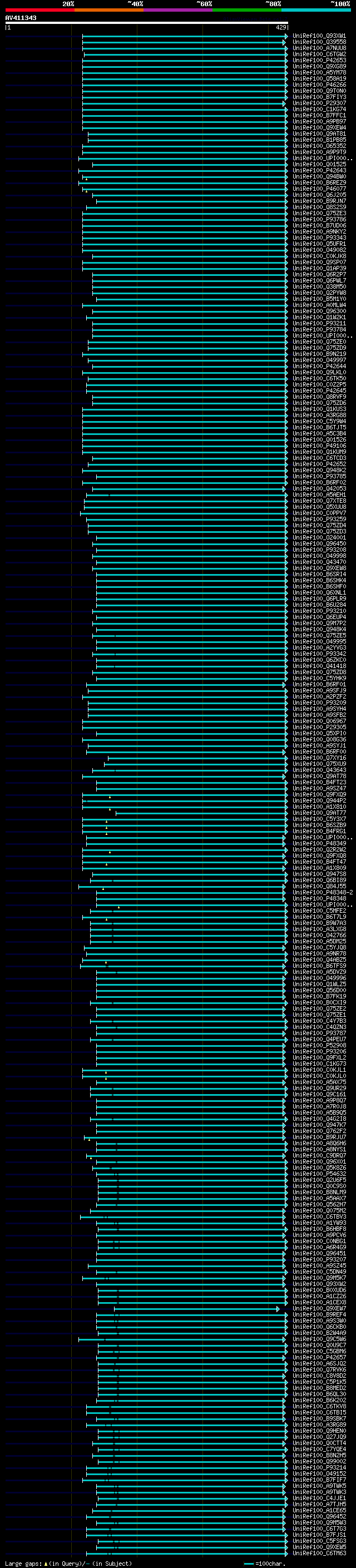Click the white query bar labeled 1 to 429
The height and width of the screenshot is (1568, 356).
[x=147, y=22]
